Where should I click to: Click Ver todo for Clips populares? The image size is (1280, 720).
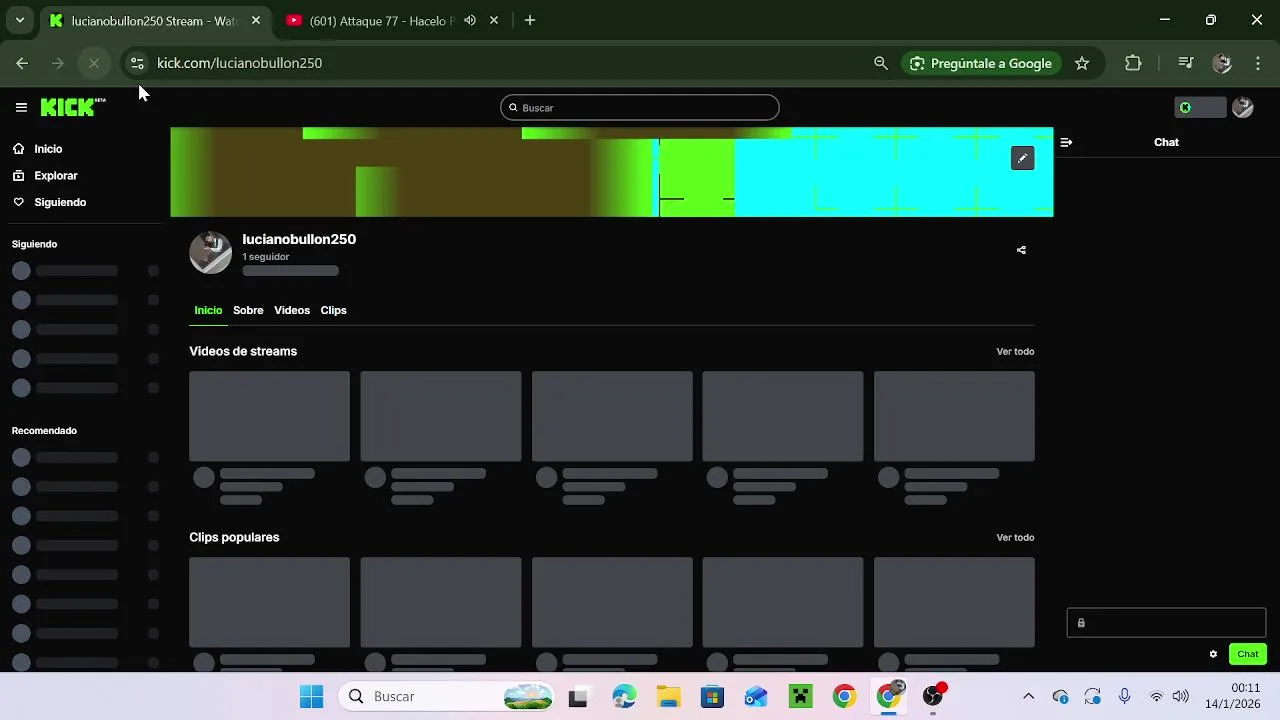point(1015,538)
